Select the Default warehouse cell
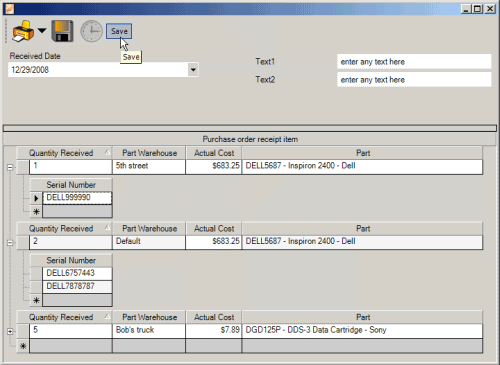Viewport: 500px width, 365px height. [149, 242]
